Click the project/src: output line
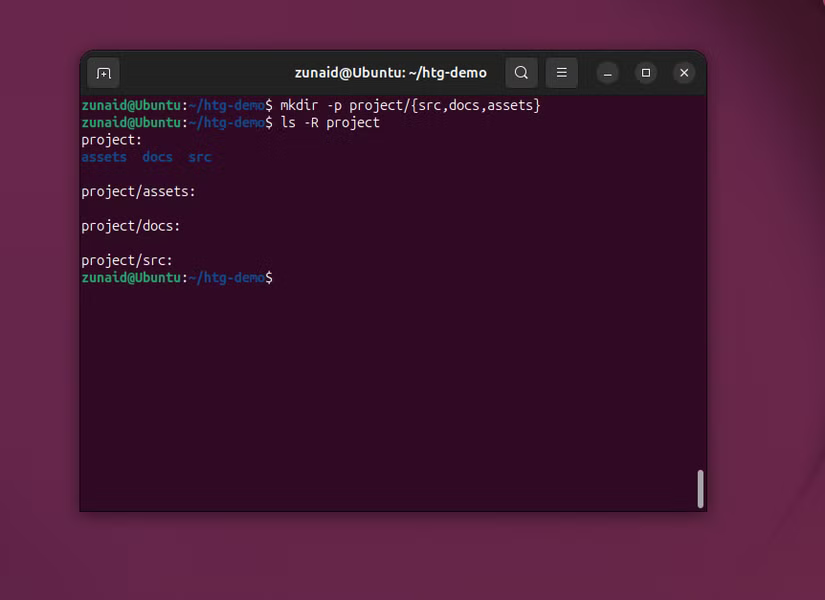 127,261
